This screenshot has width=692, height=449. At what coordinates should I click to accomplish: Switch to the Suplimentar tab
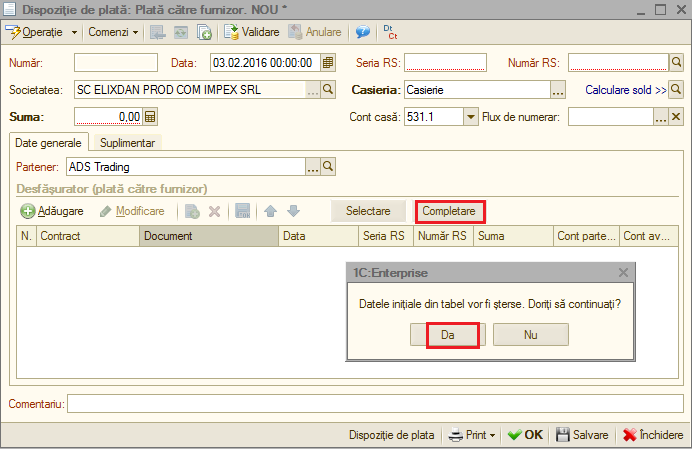128,143
